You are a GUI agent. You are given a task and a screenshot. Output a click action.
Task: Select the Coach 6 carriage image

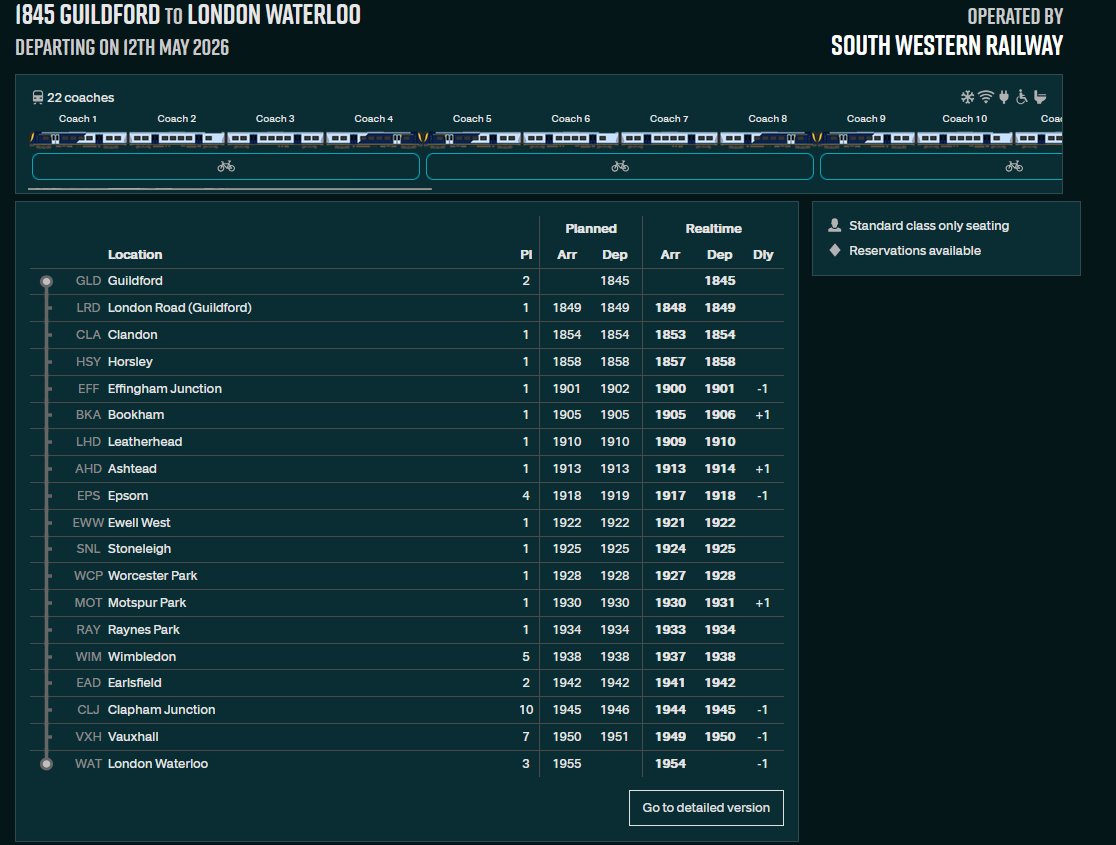point(571,138)
